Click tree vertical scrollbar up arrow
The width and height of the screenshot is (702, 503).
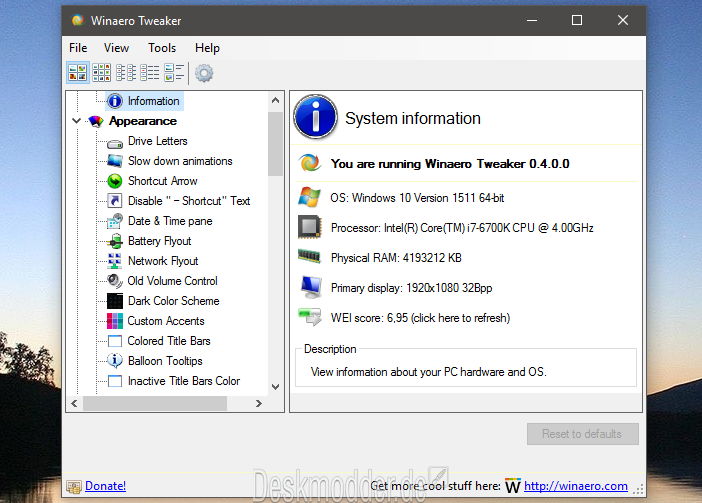pos(275,101)
